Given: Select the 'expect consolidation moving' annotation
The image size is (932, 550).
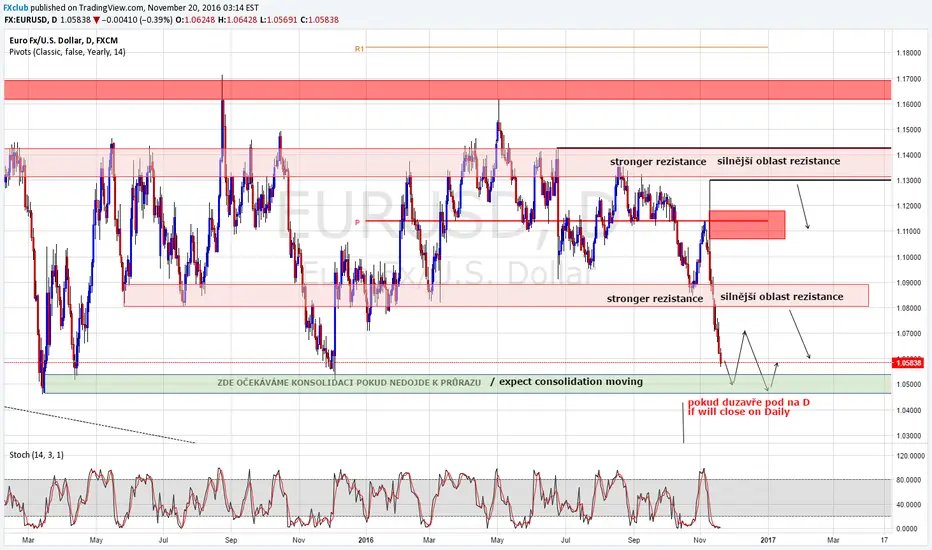Looking at the screenshot, I should tap(571, 382).
